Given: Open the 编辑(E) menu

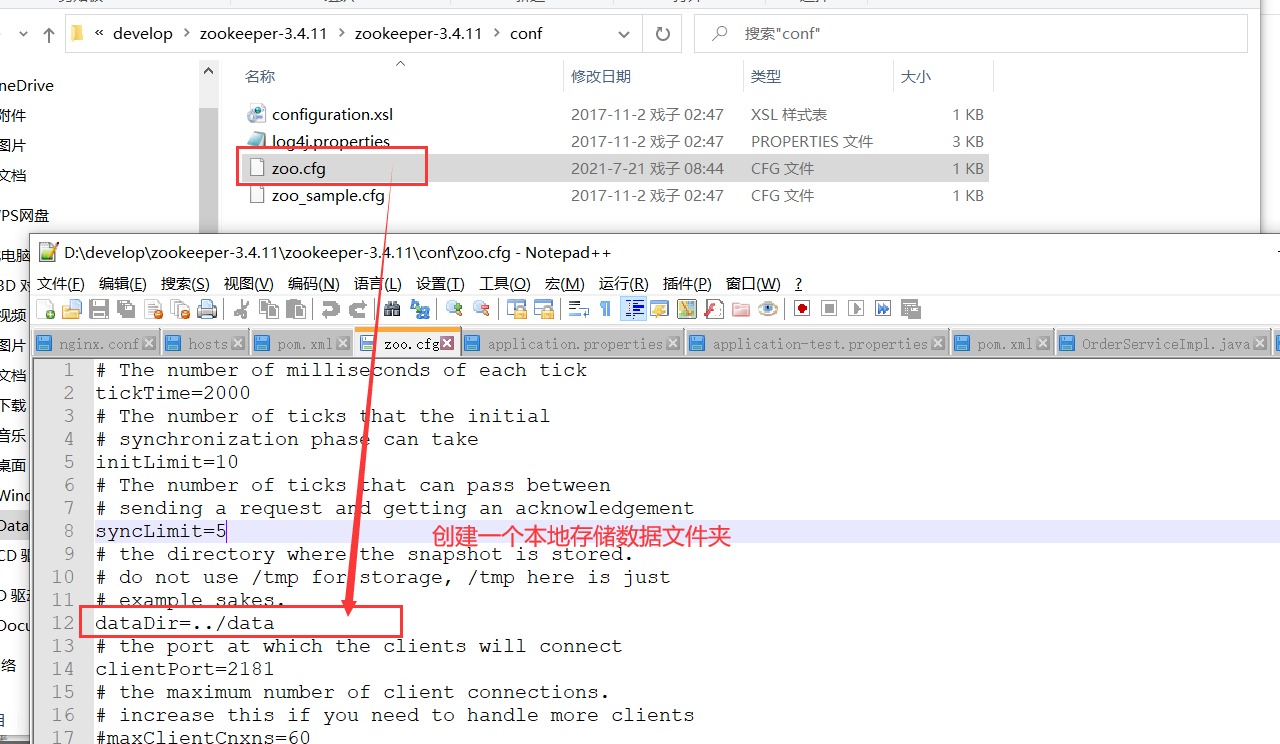Looking at the screenshot, I should click(123, 284).
